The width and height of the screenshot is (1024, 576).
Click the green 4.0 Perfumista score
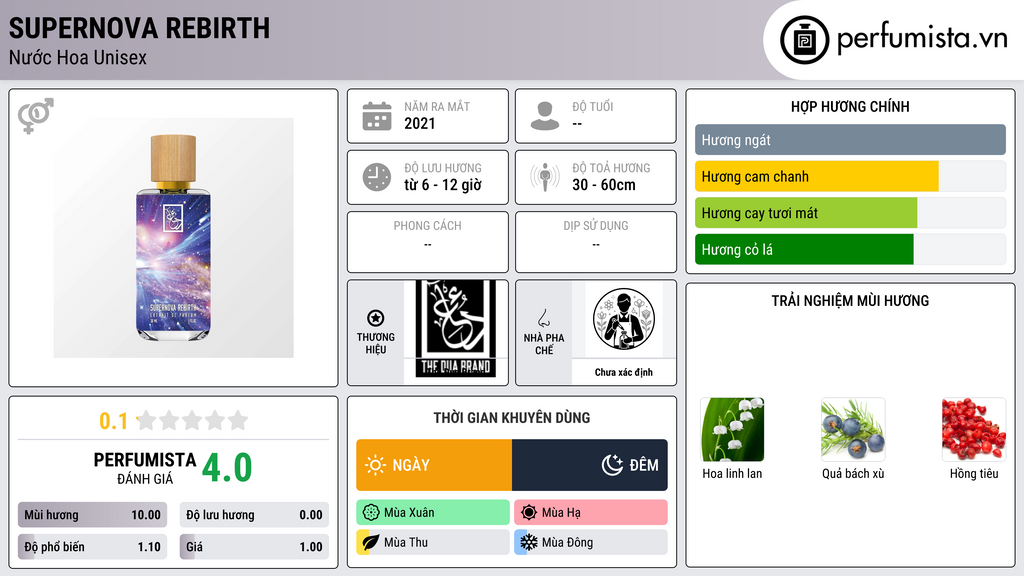[227, 468]
